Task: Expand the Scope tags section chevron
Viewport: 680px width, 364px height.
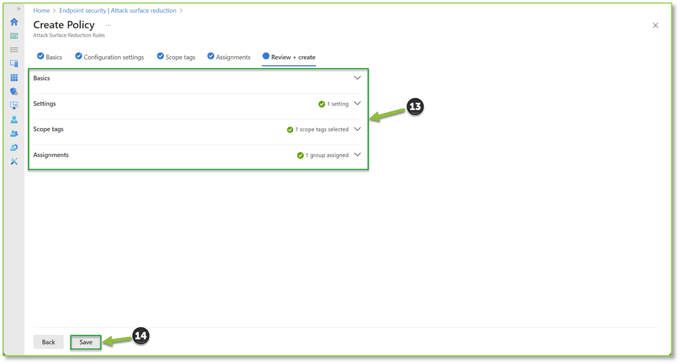Action: (x=357, y=129)
